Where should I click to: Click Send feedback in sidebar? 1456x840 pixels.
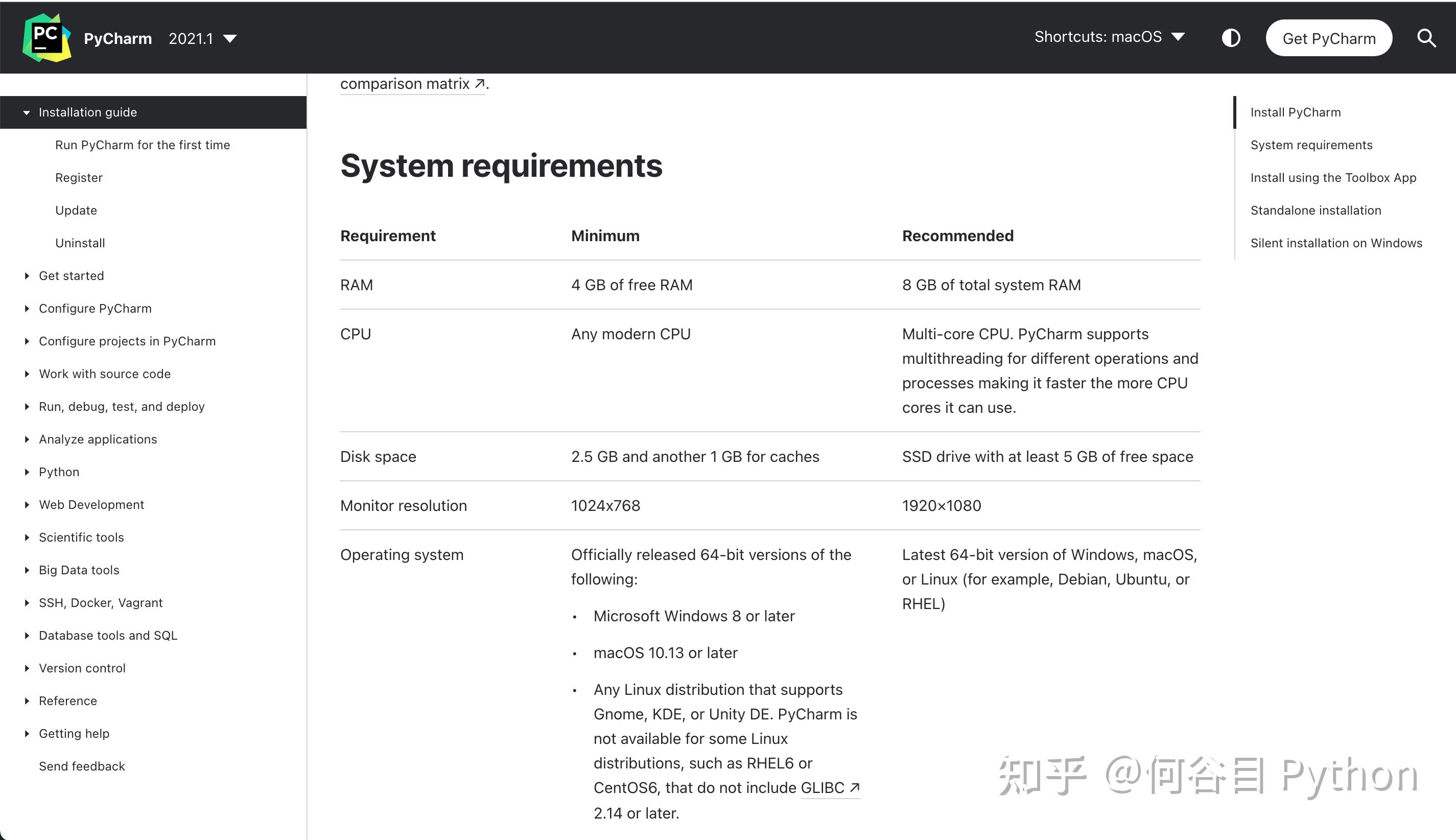click(82, 766)
